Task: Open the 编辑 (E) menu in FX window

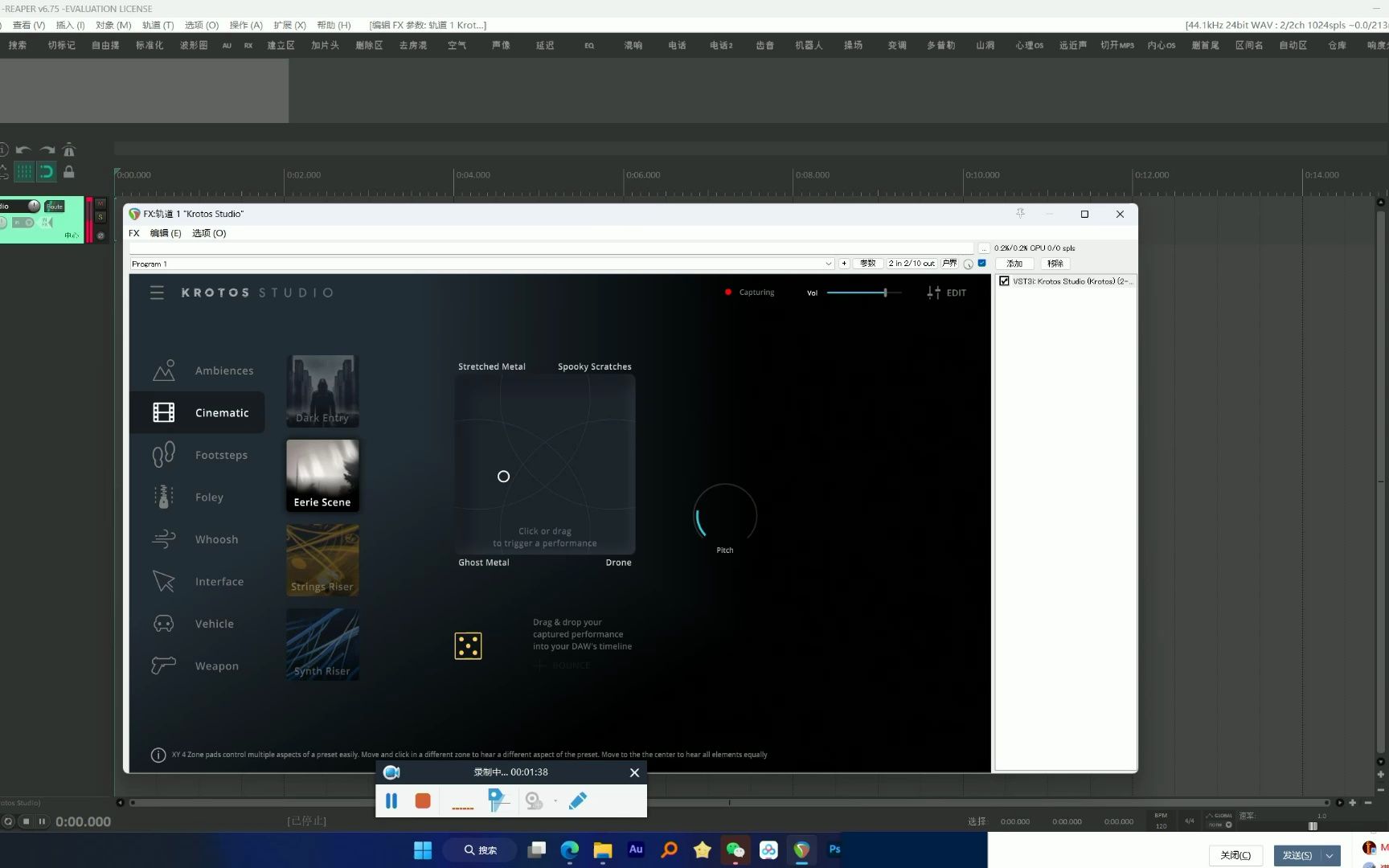Action: 166,233
